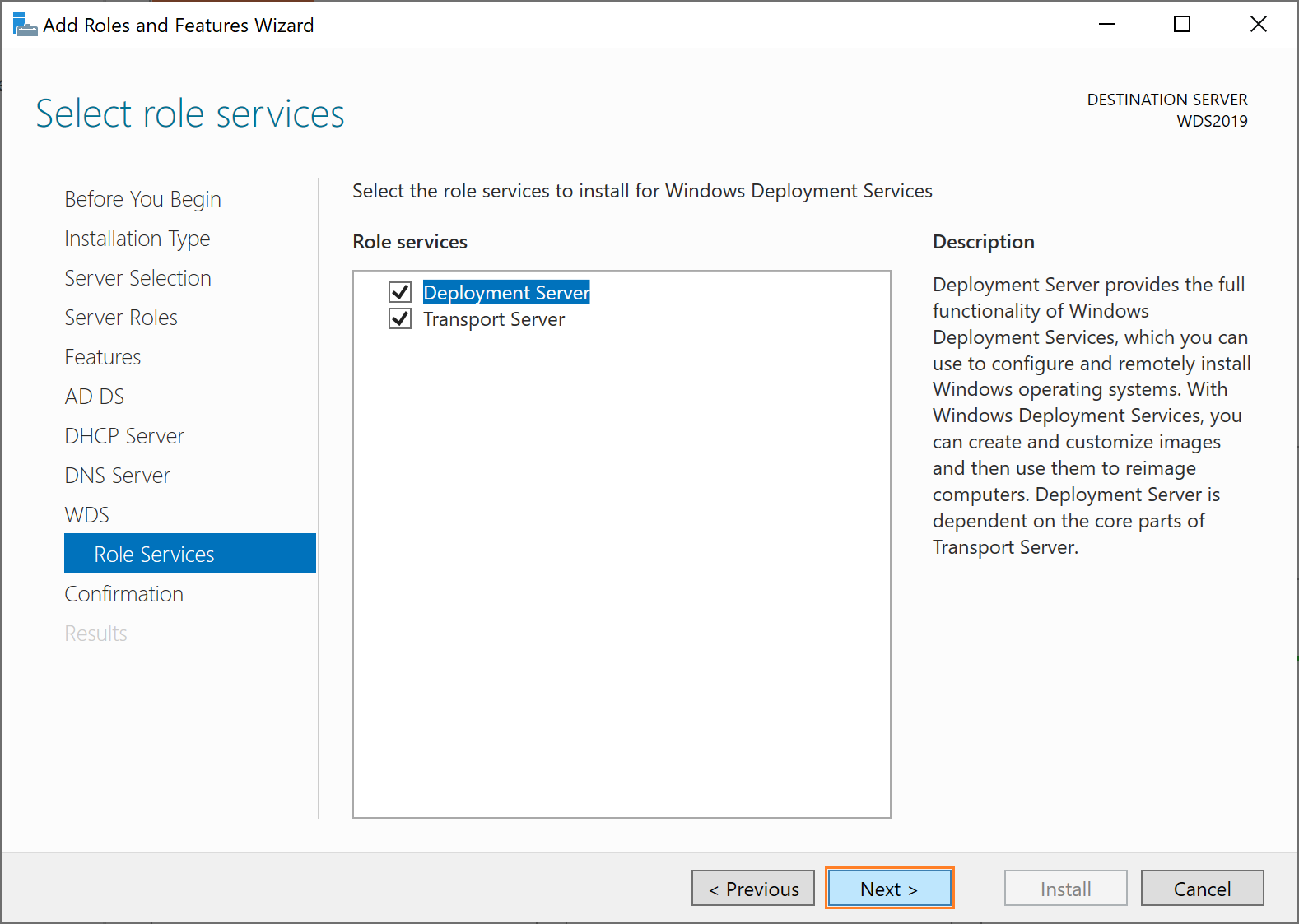Click the Select role services heading
Image resolution: width=1299 pixels, height=924 pixels.
pos(190,114)
